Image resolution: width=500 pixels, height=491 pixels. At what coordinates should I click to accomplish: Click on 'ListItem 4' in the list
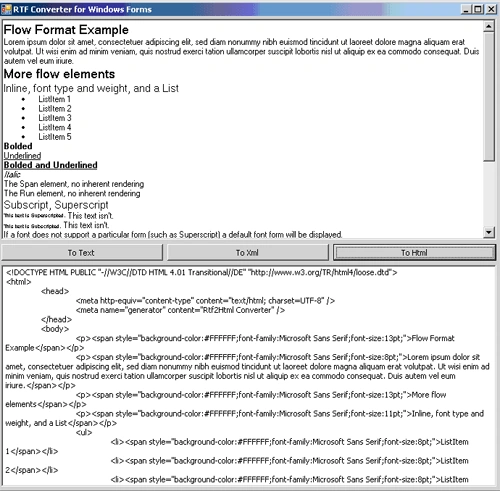pos(55,127)
